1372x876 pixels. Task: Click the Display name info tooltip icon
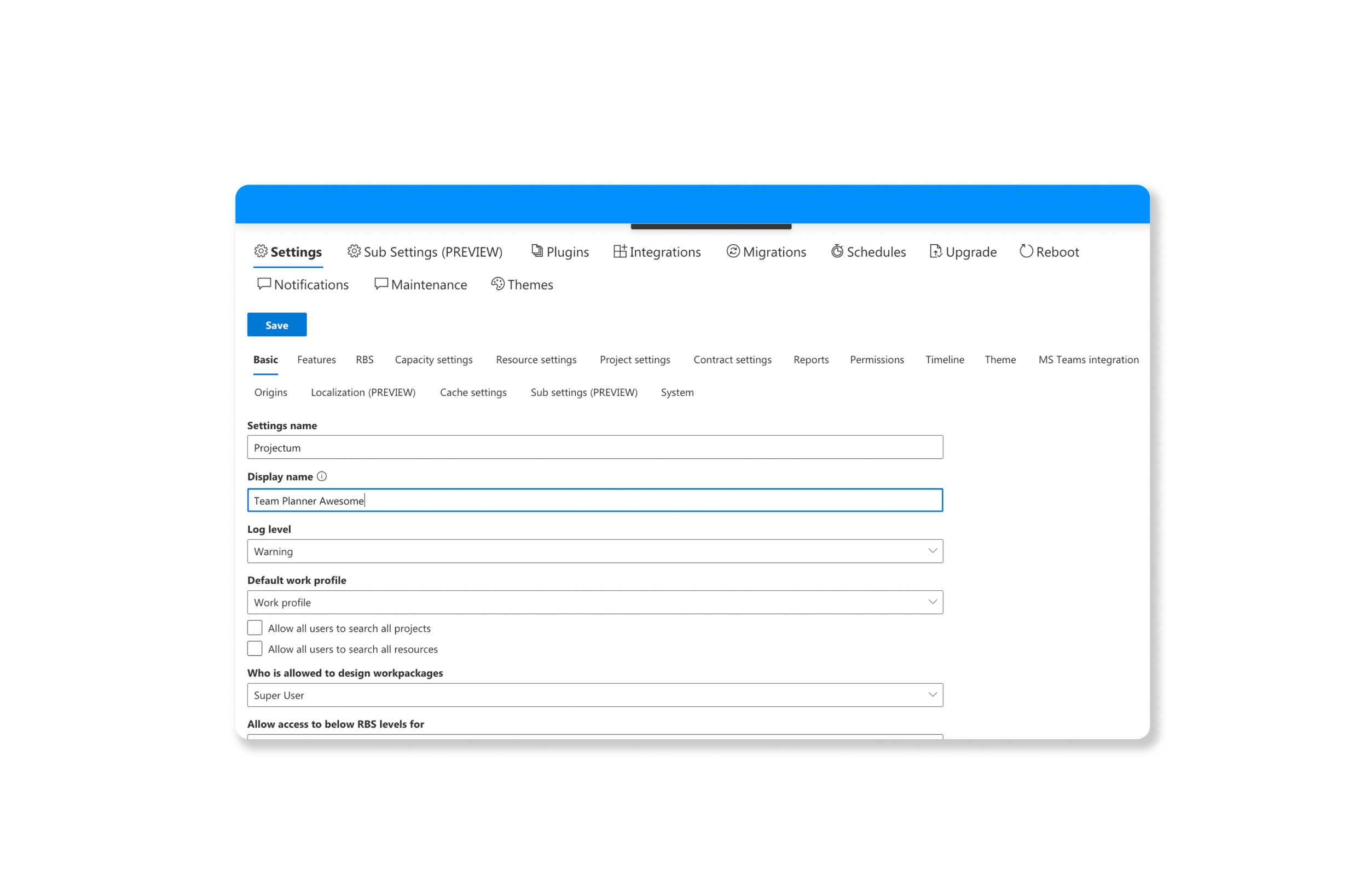tap(322, 476)
